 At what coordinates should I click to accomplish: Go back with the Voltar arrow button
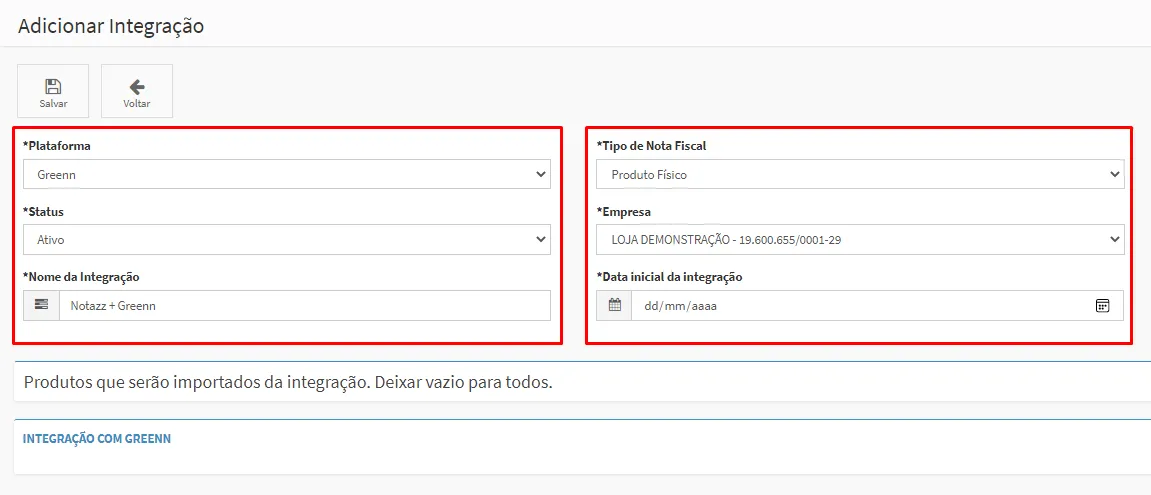(x=137, y=91)
